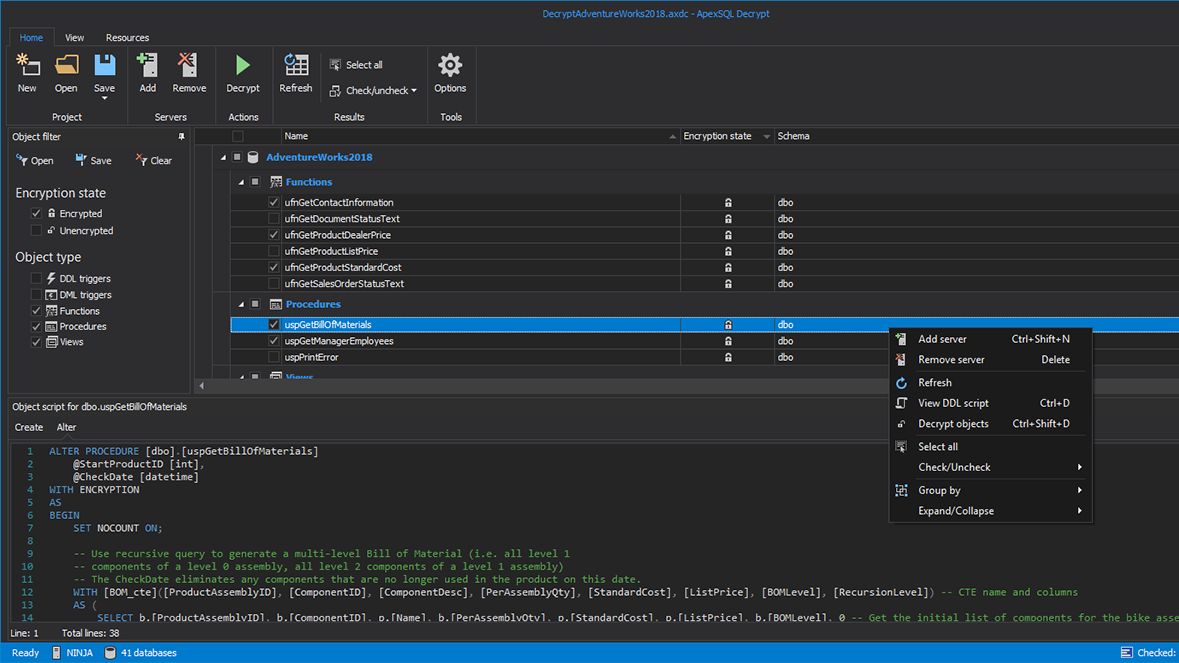Screen dimensions: 1179x663
Task: Open the Save dropdown arrow in ribbon
Action: pyautogui.click(x=105, y=98)
